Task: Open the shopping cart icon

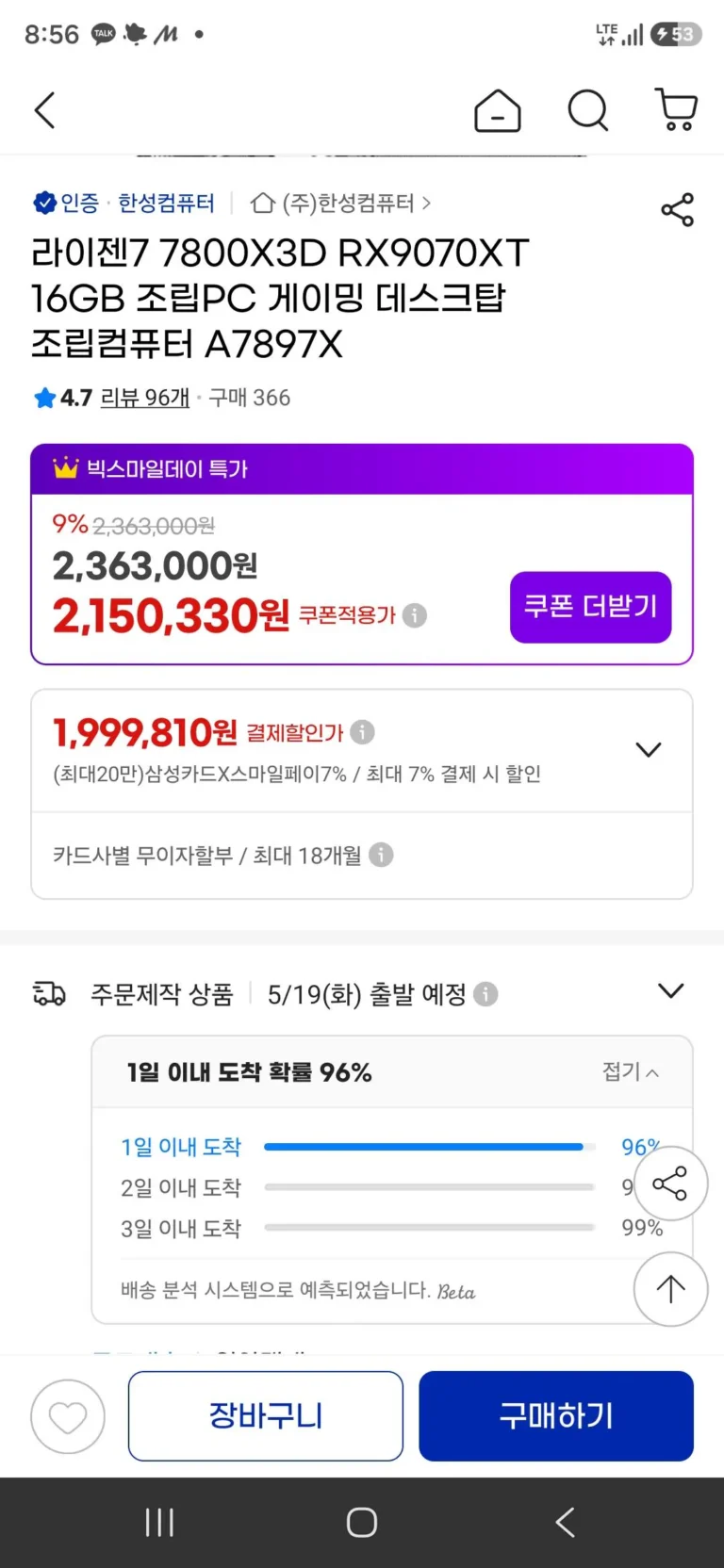Action: point(676,110)
